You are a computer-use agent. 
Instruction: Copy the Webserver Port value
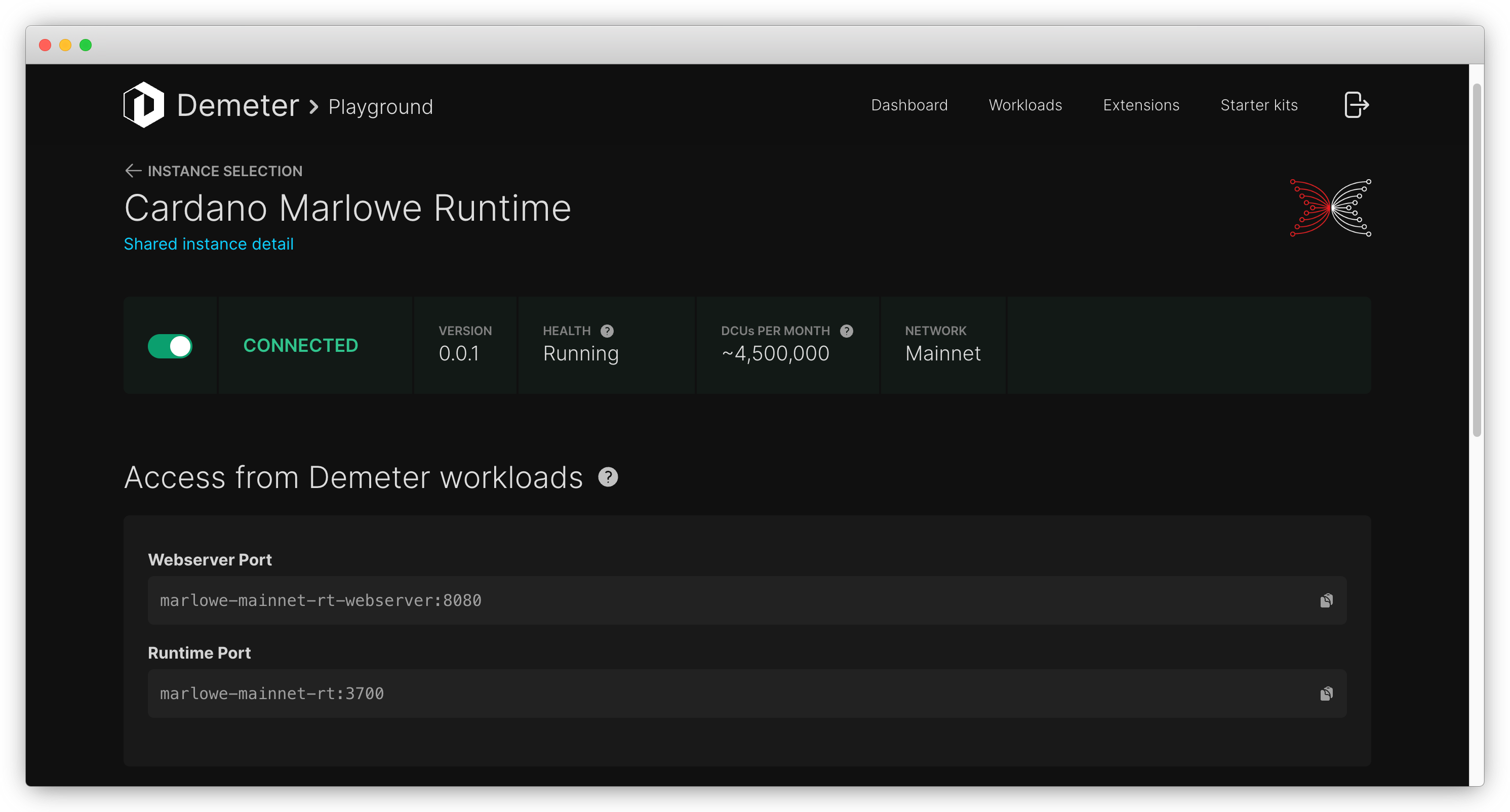pyautogui.click(x=1326, y=600)
